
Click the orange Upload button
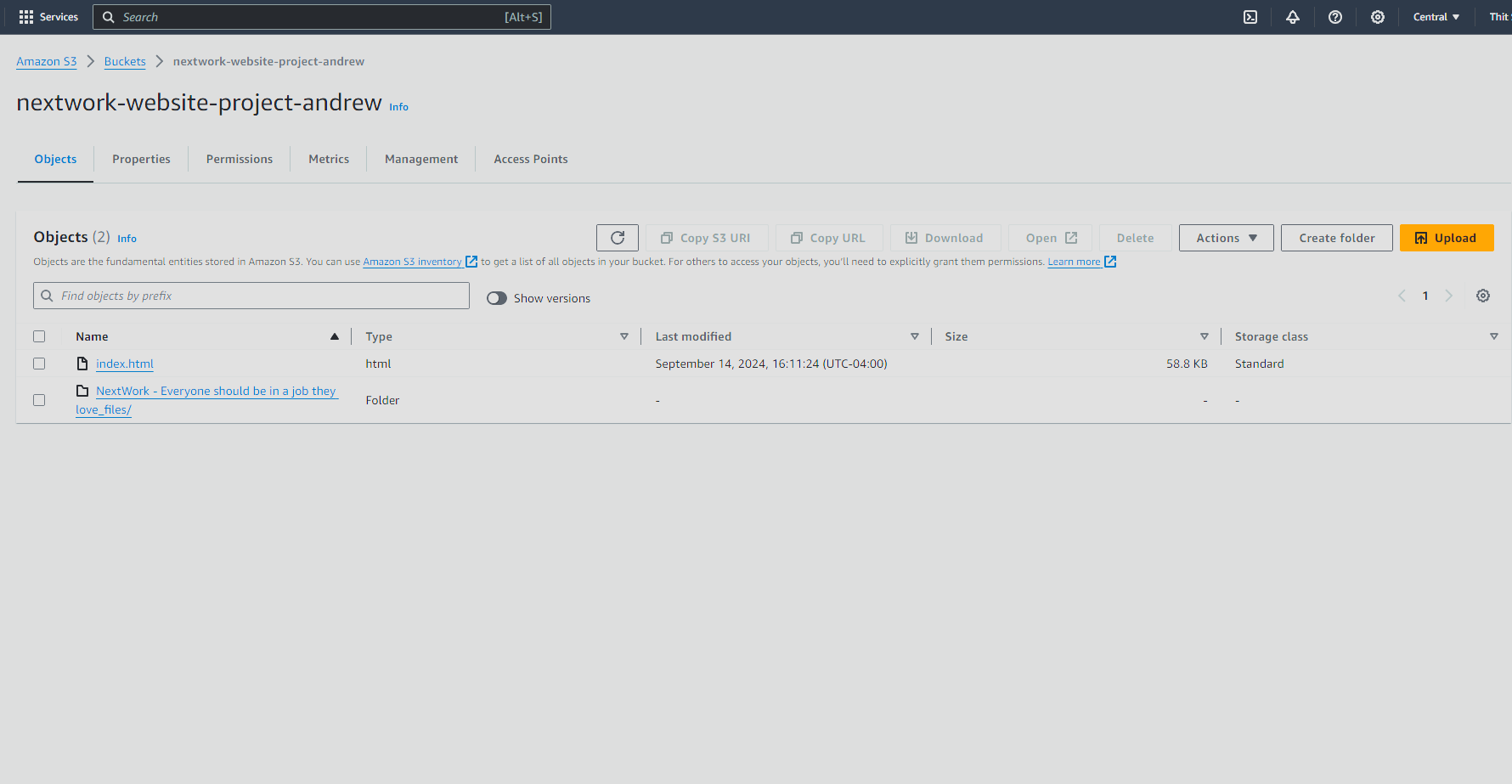coord(1447,238)
